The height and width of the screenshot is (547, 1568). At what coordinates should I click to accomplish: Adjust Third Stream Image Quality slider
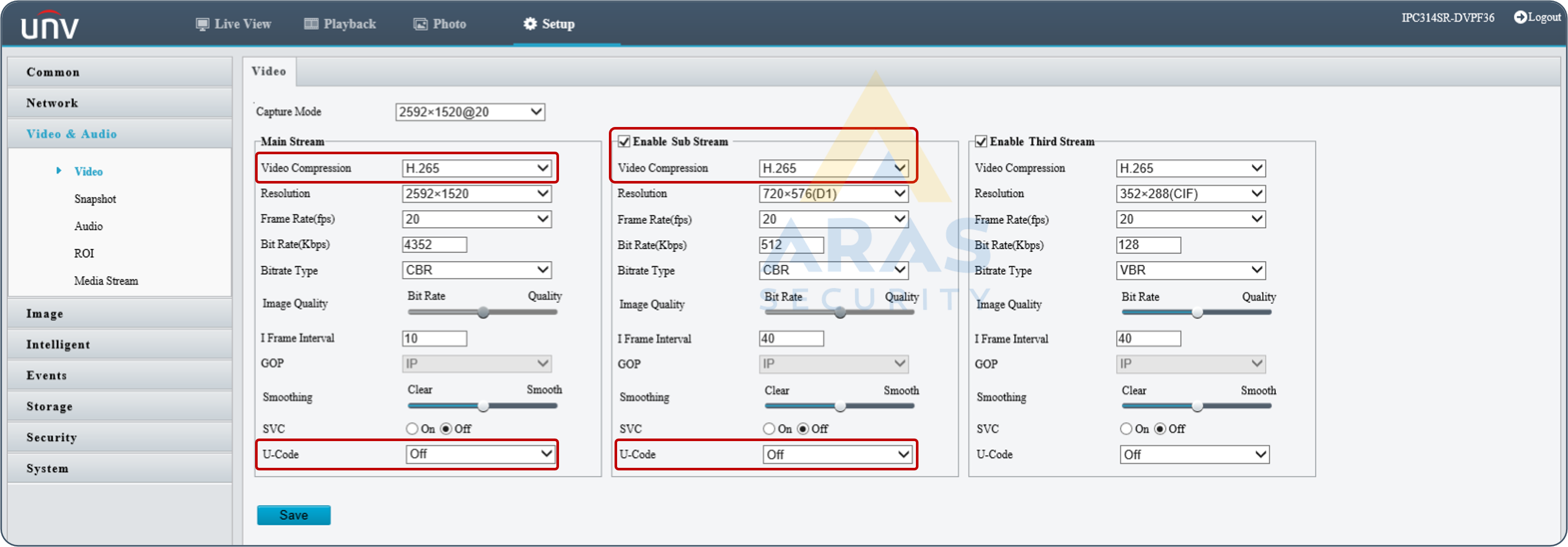(x=1197, y=313)
